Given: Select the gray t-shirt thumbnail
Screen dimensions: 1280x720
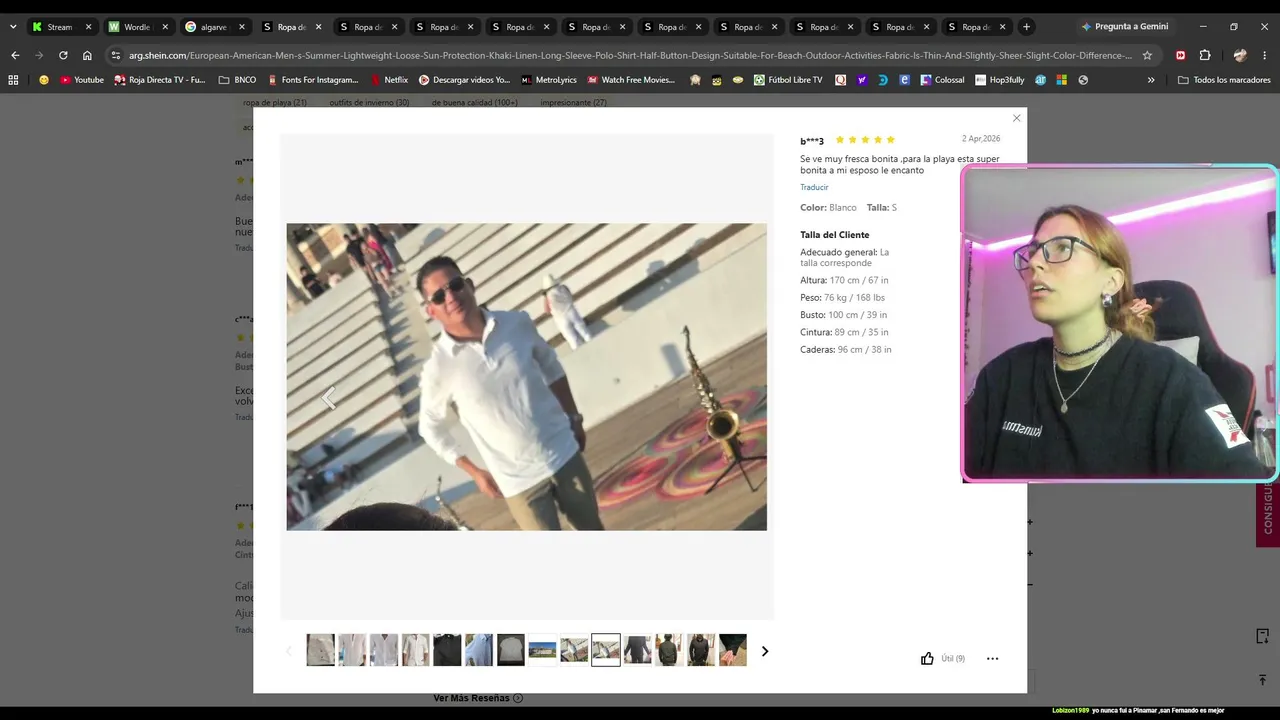Looking at the screenshot, I should point(510,650).
